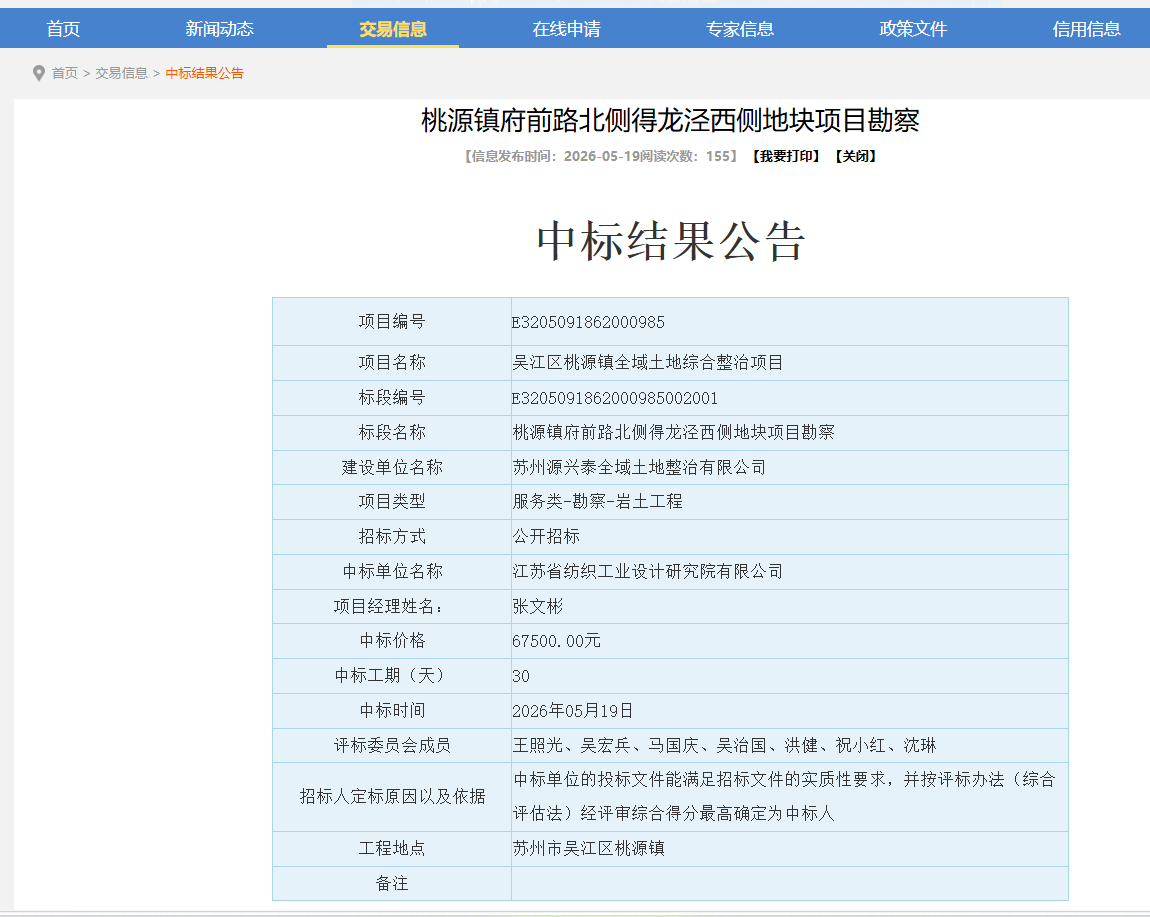Switch to the 信用信息 tab
Image resolution: width=1150 pixels, height=917 pixels.
pyautogui.click(x=1086, y=29)
